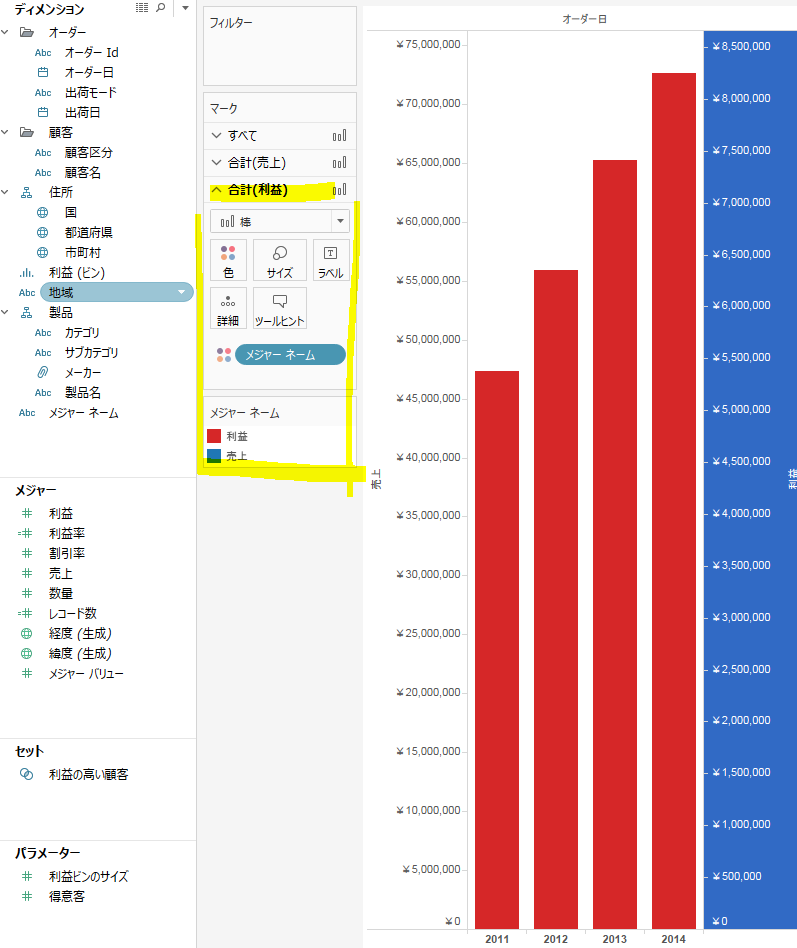Click the globe icon beside 経度 (生成)

(x=27, y=634)
